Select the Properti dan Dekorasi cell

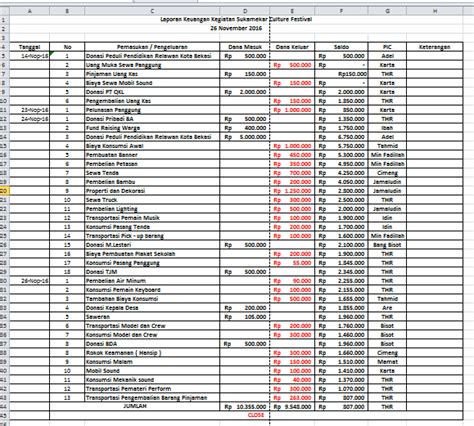pyautogui.click(x=152, y=191)
